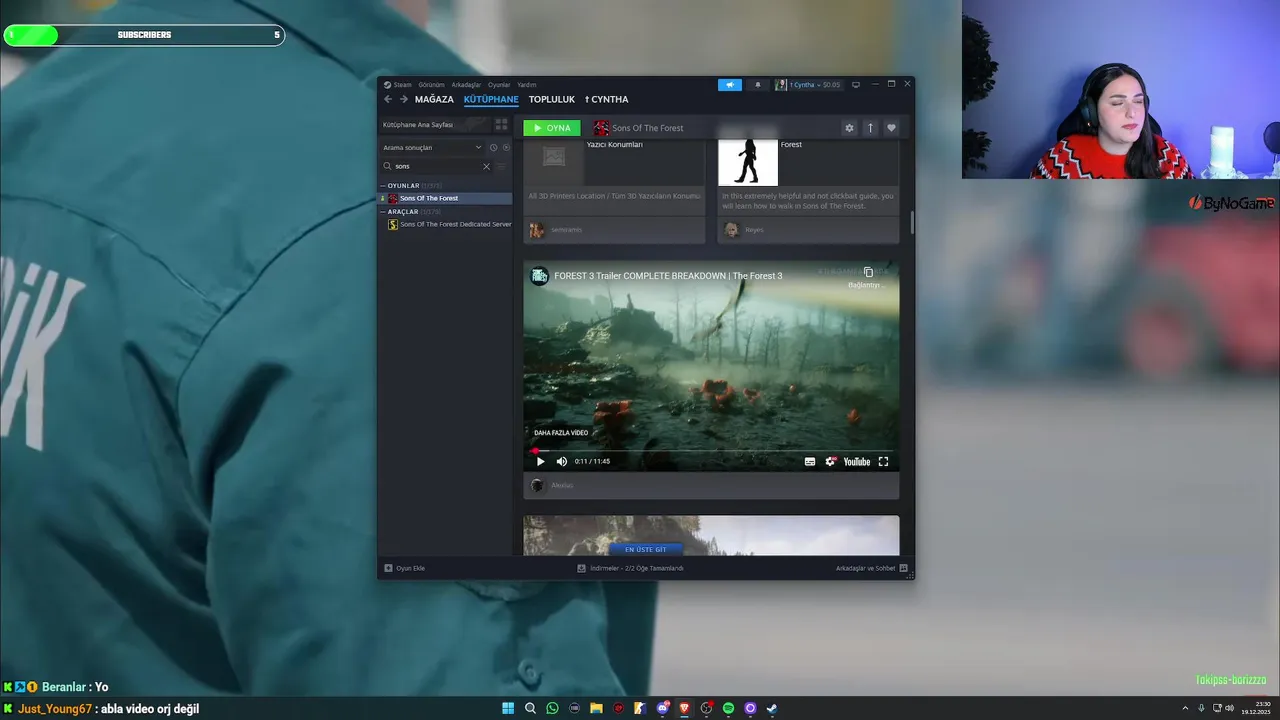Open YouTube player settings gear
The image size is (1280, 720).
(x=830, y=462)
